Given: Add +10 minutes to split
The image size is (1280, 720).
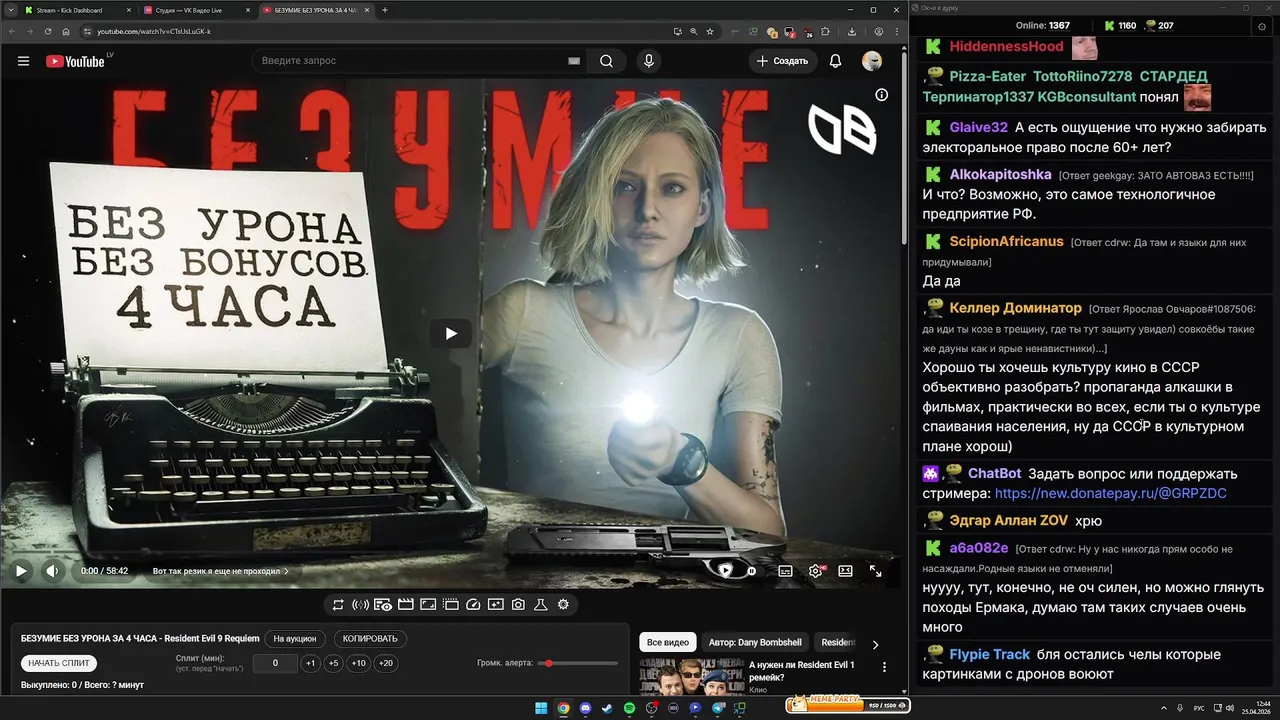Looking at the screenshot, I should [x=358, y=663].
